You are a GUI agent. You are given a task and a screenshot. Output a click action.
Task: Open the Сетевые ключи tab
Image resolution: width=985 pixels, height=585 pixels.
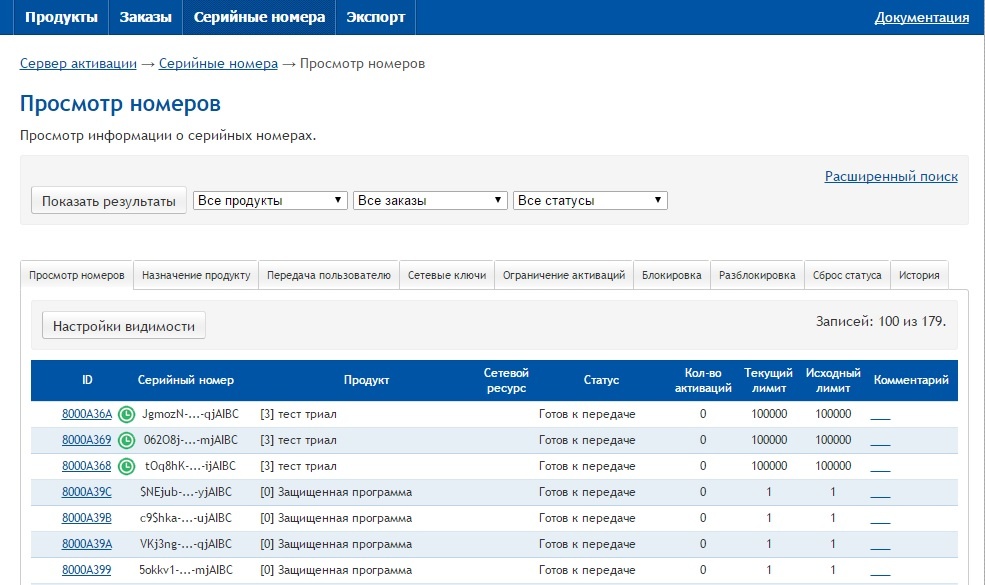(447, 276)
